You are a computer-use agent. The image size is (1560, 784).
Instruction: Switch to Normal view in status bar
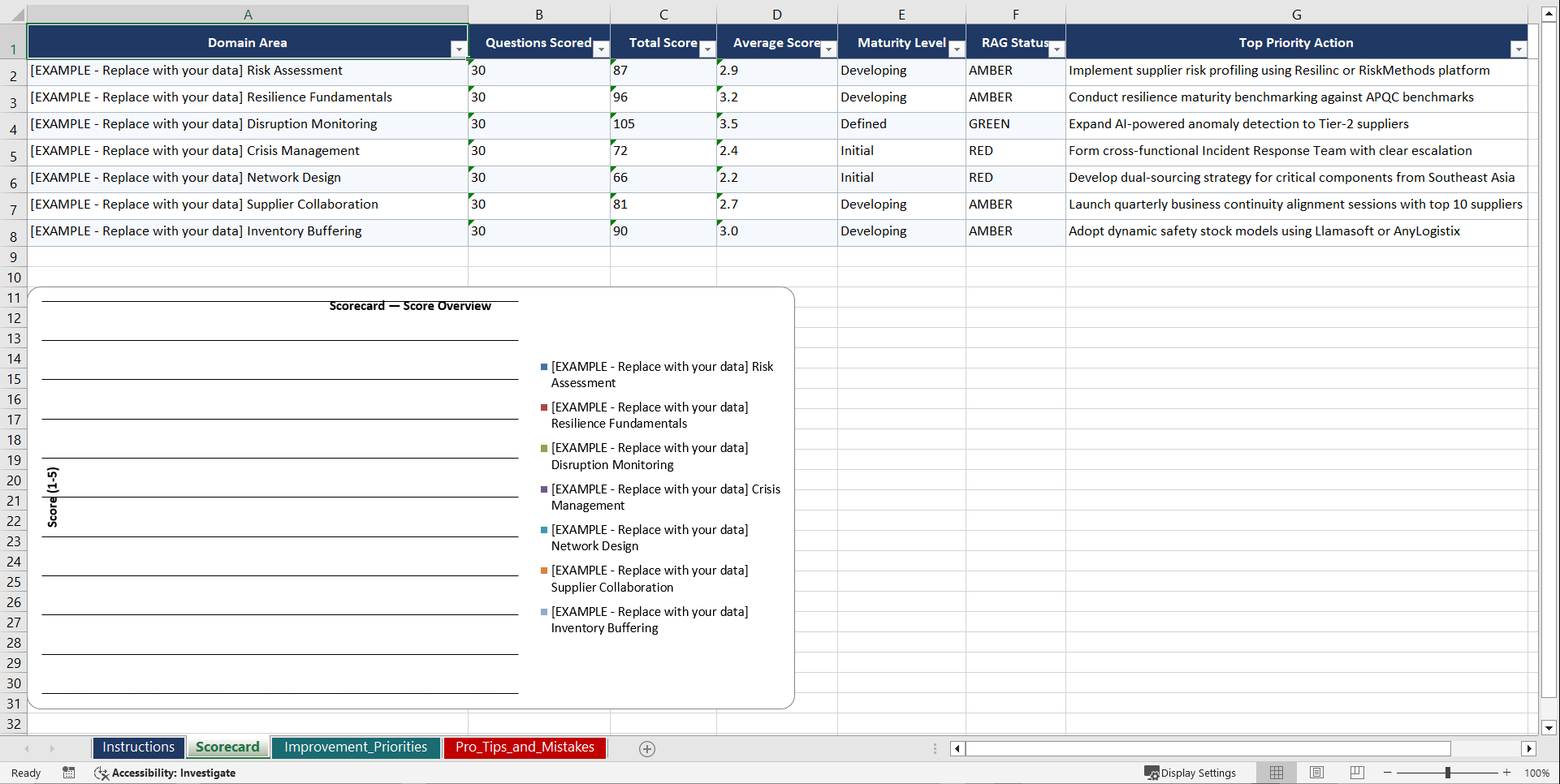tap(1276, 773)
